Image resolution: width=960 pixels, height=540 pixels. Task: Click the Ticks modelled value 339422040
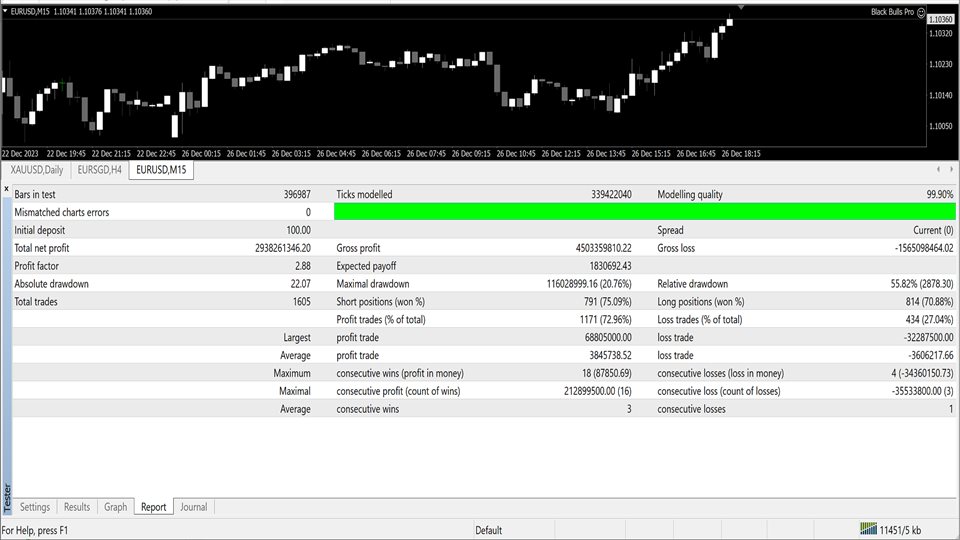(611, 195)
